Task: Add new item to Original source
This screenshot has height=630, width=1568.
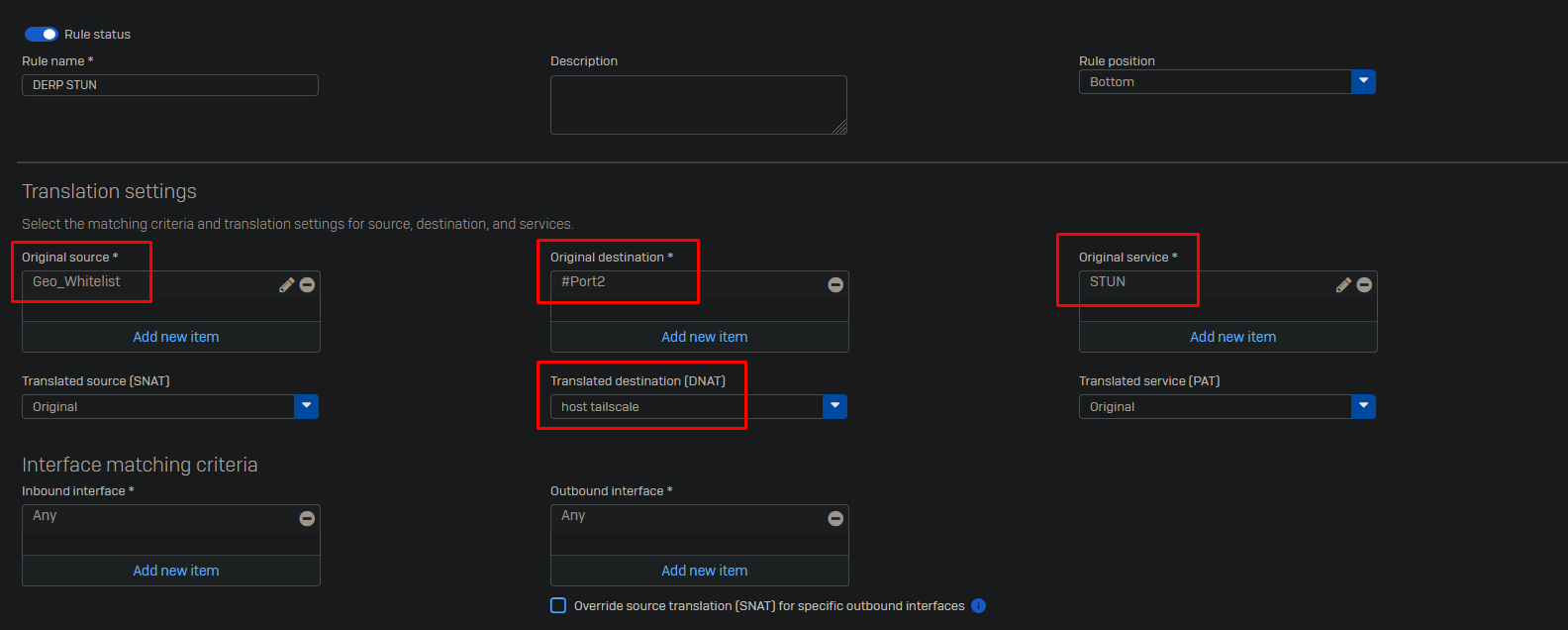Action: coord(175,337)
